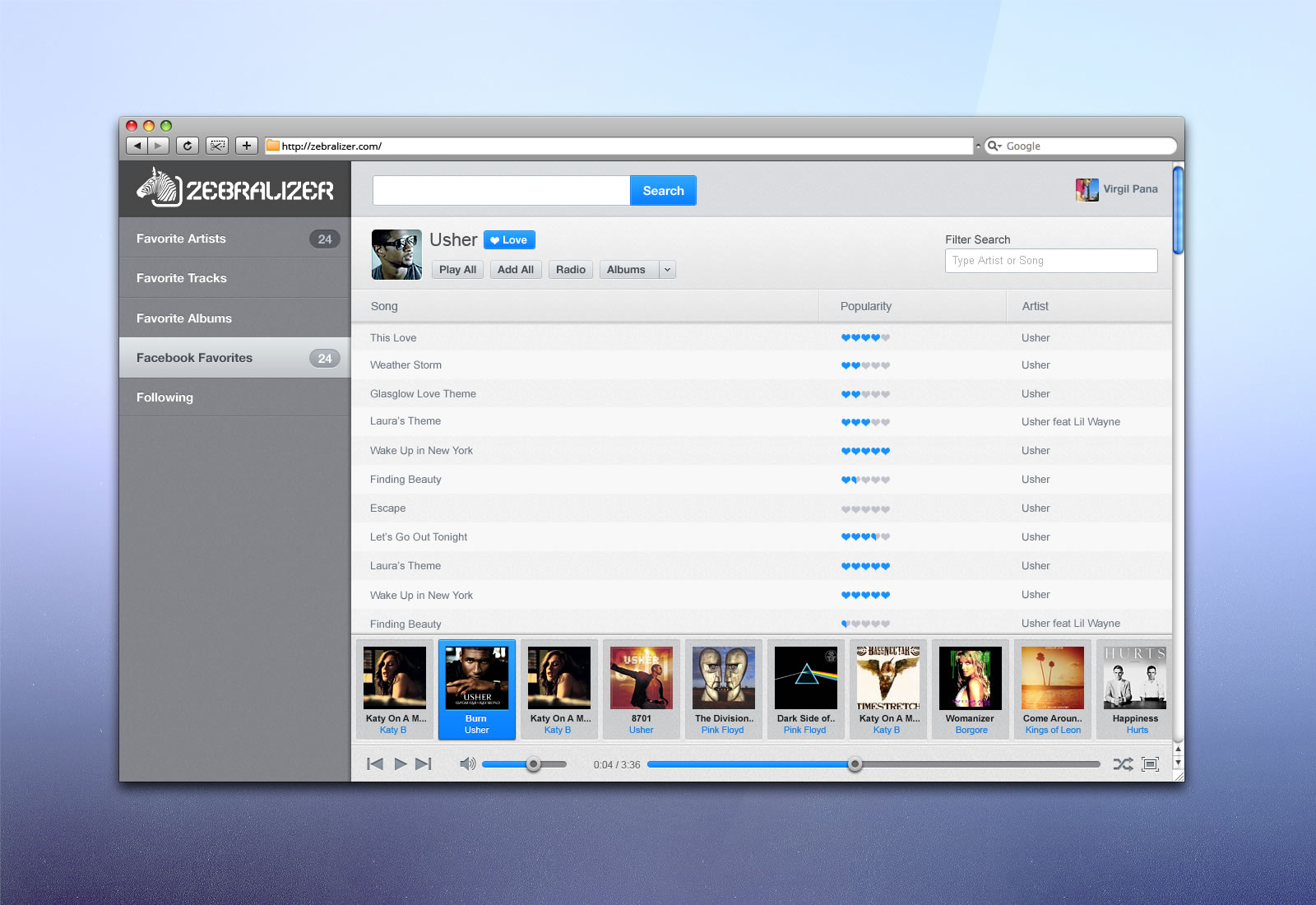This screenshot has width=1316, height=905.
Task: Go forward with the browser forward arrow
Action: [x=158, y=146]
